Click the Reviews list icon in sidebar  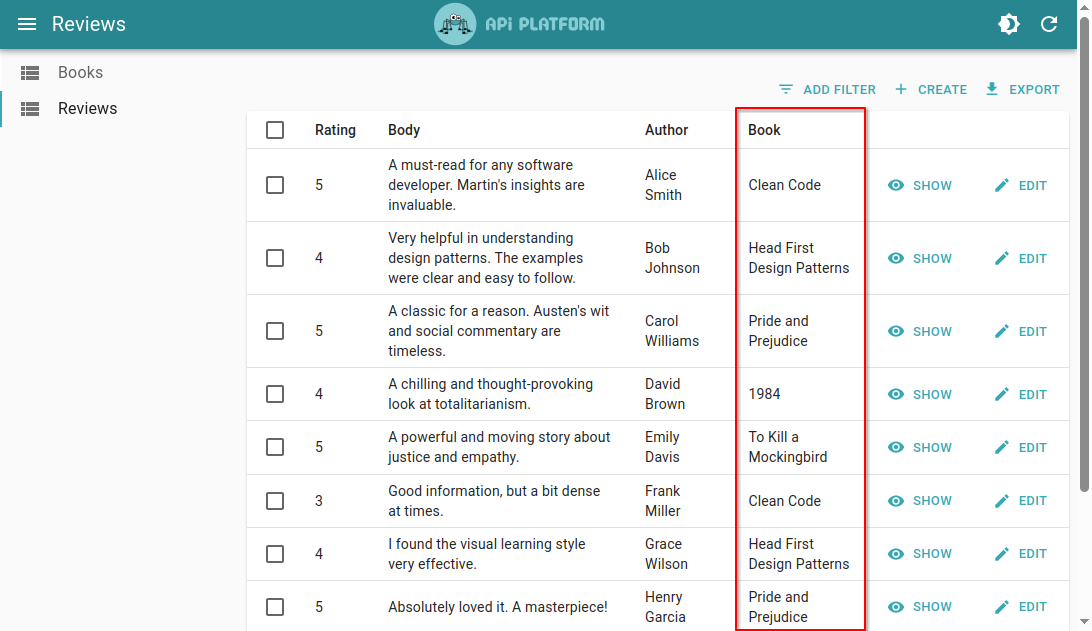coord(30,109)
